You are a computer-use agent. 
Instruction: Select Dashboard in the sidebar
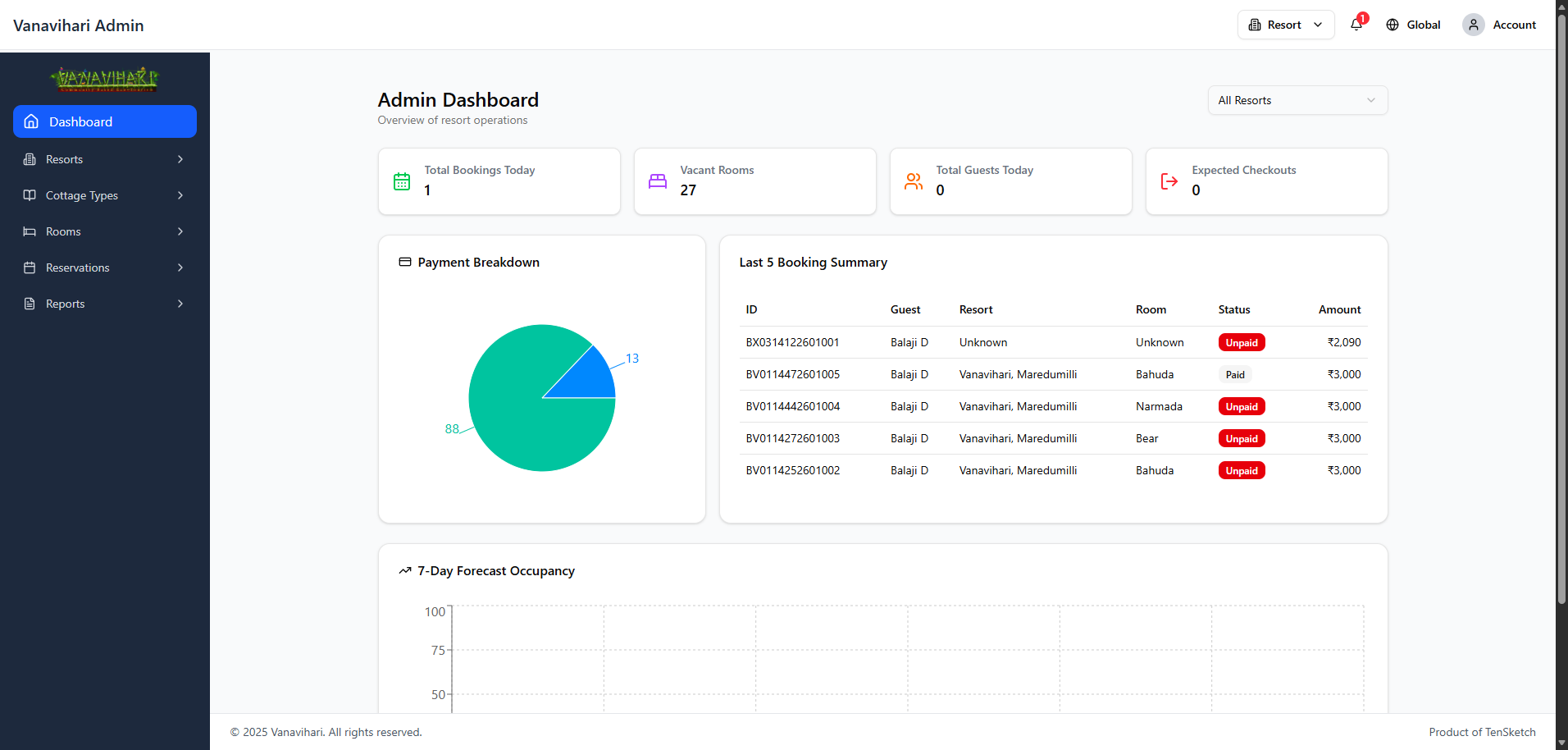[x=105, y=121]
